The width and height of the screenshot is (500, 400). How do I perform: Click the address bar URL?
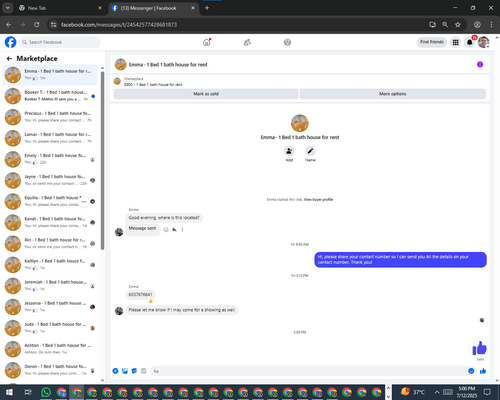click(119, 25)
